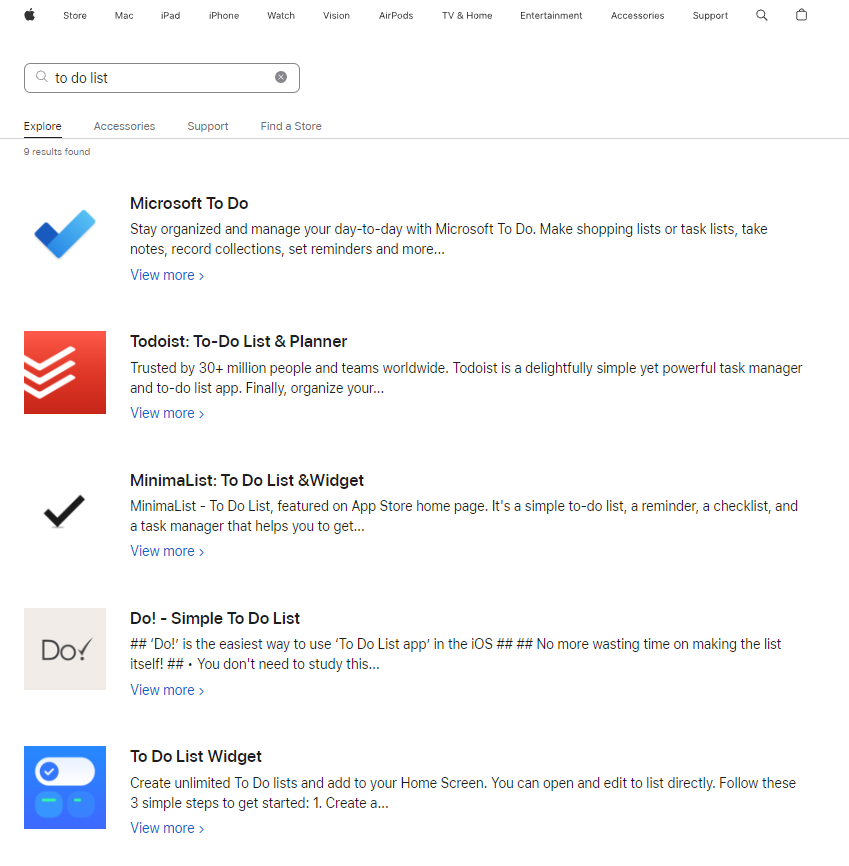The height and width of the screenshot is (866, 849).
Task: Click the To Do List Widget description text
Action: click(x=463, y=793)
